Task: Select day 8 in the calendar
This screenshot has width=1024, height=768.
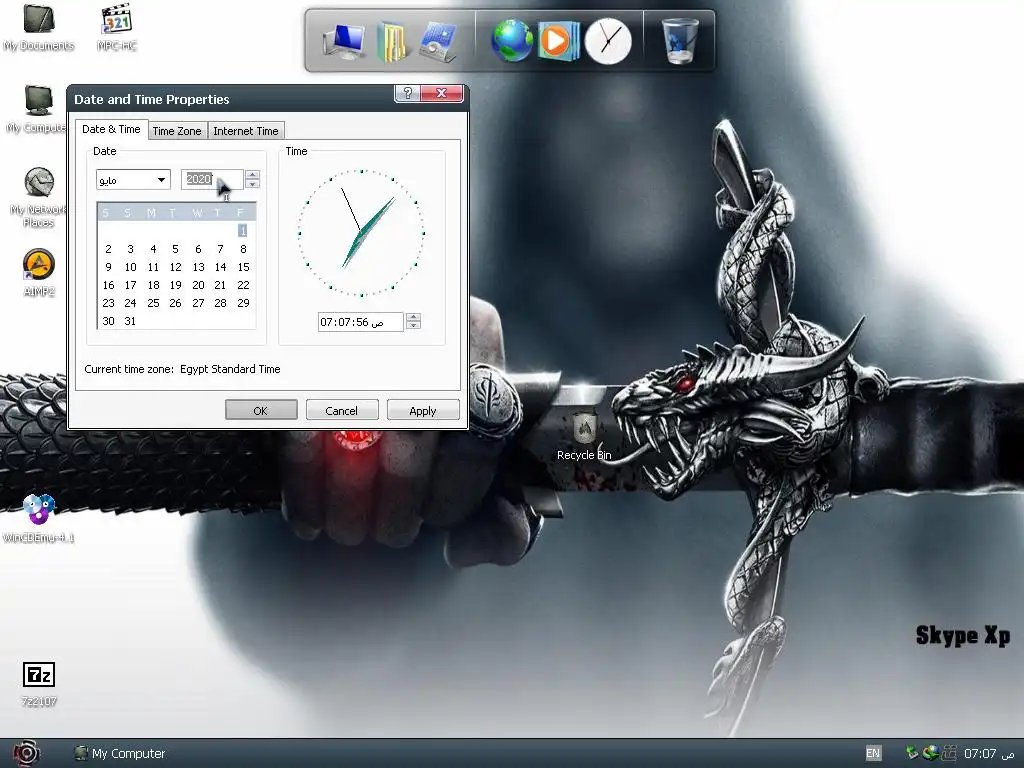Action: point(243,249)
